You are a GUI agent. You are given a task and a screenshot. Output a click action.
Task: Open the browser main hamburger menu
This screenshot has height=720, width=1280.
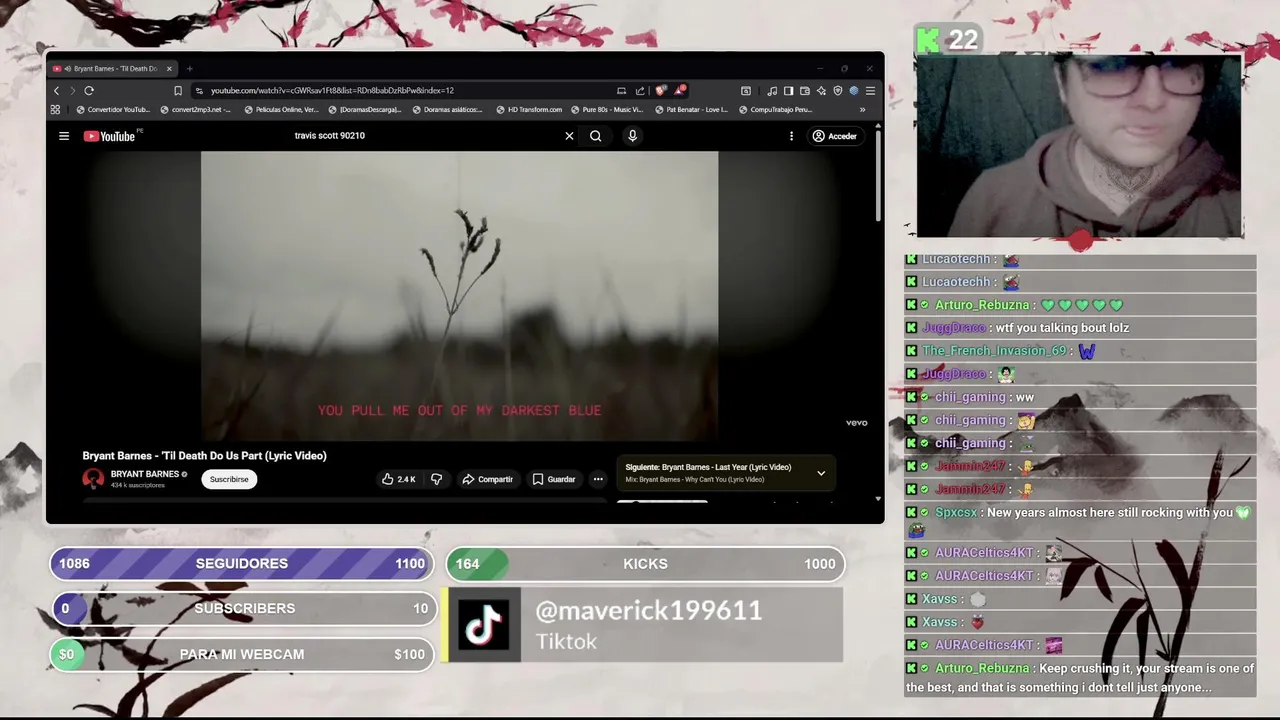tap(870, 91)
